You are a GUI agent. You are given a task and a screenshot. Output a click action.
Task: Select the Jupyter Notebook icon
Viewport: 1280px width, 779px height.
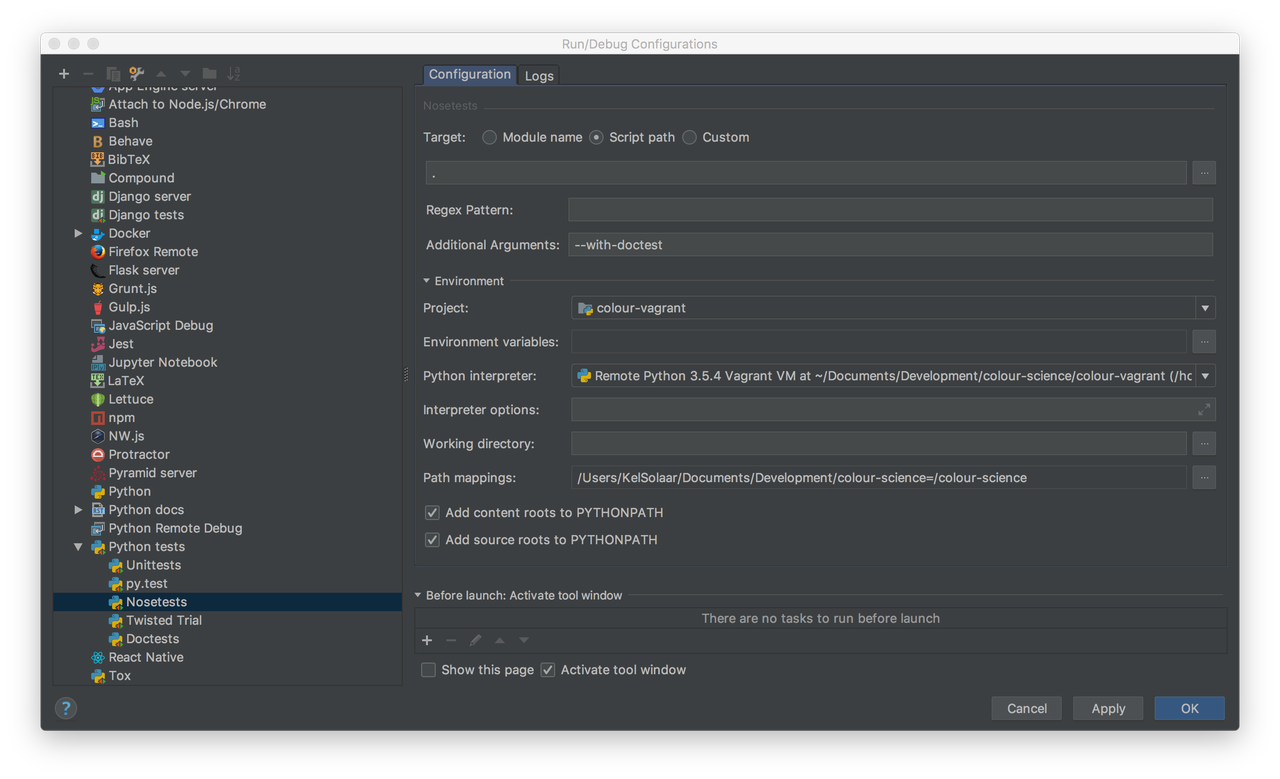[x=97, y=362]
